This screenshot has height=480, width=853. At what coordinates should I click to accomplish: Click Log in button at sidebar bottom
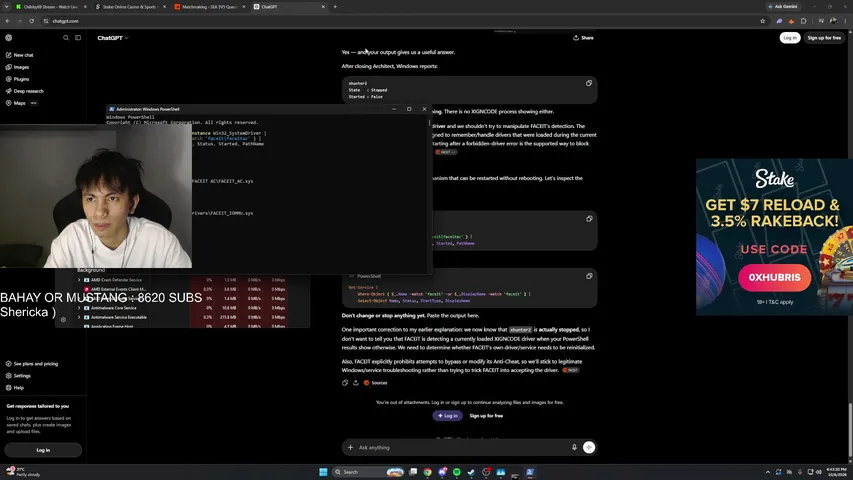click(x=43, y=450)
